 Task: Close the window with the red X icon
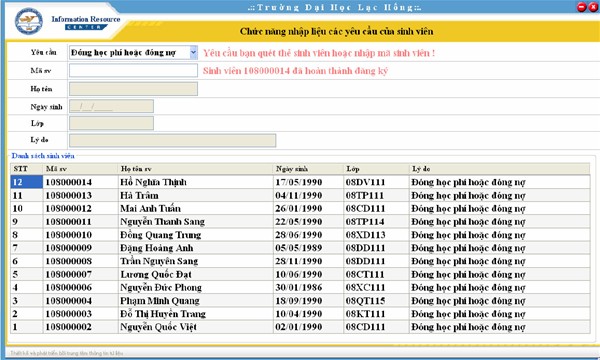[593, 7]
